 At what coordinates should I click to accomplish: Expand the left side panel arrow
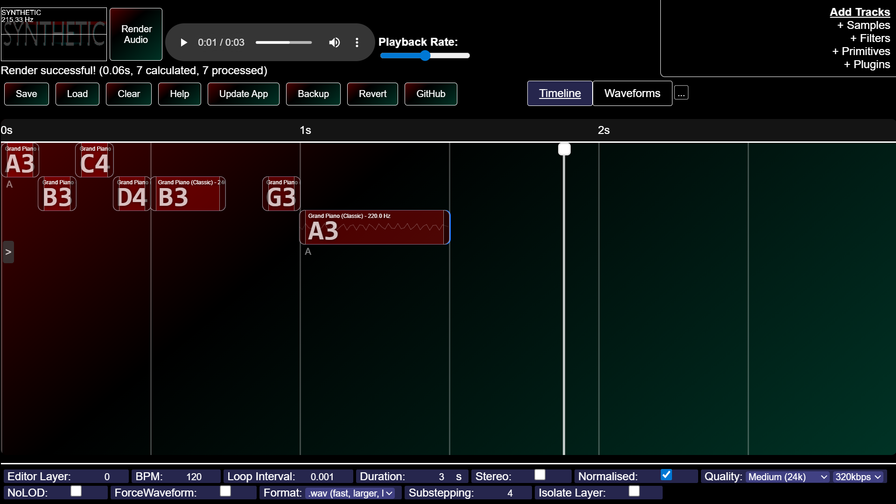pos(8,252)
